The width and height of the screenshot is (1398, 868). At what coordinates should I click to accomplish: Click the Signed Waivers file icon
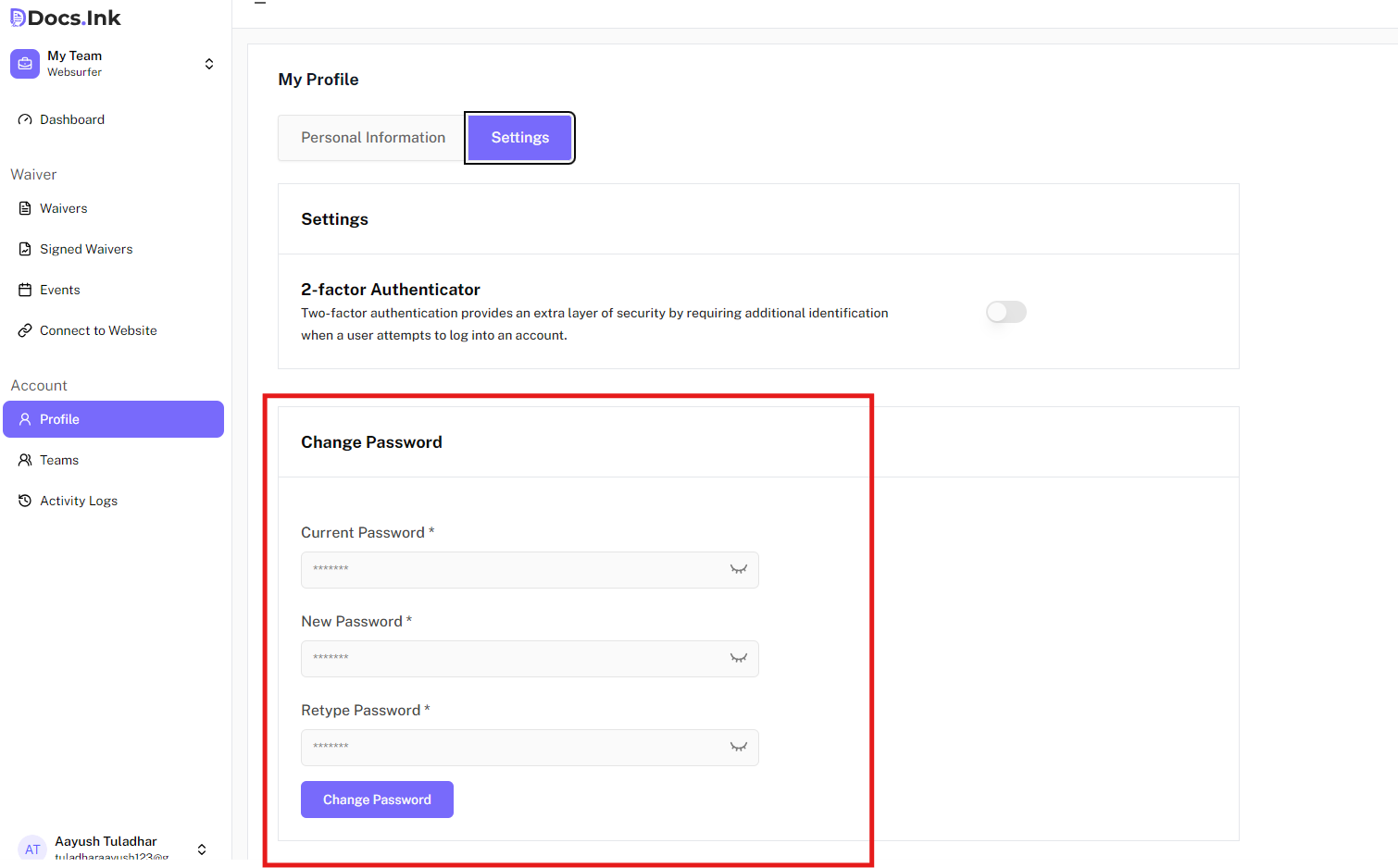25,249
